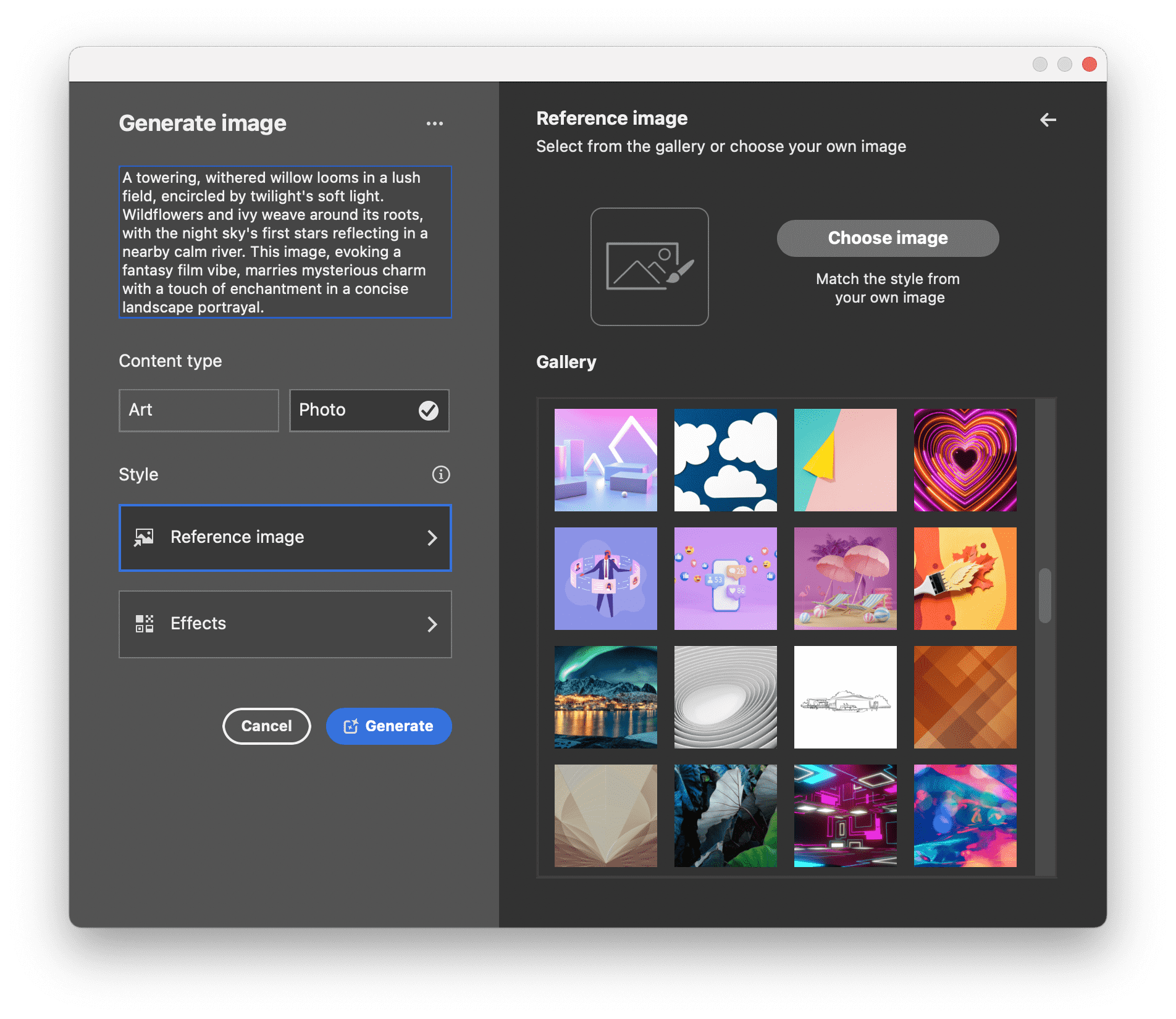Click the Choose image button
The height and width of the screenshot is (1019, 1176).
pyautogui.click(x=888, y=238)
